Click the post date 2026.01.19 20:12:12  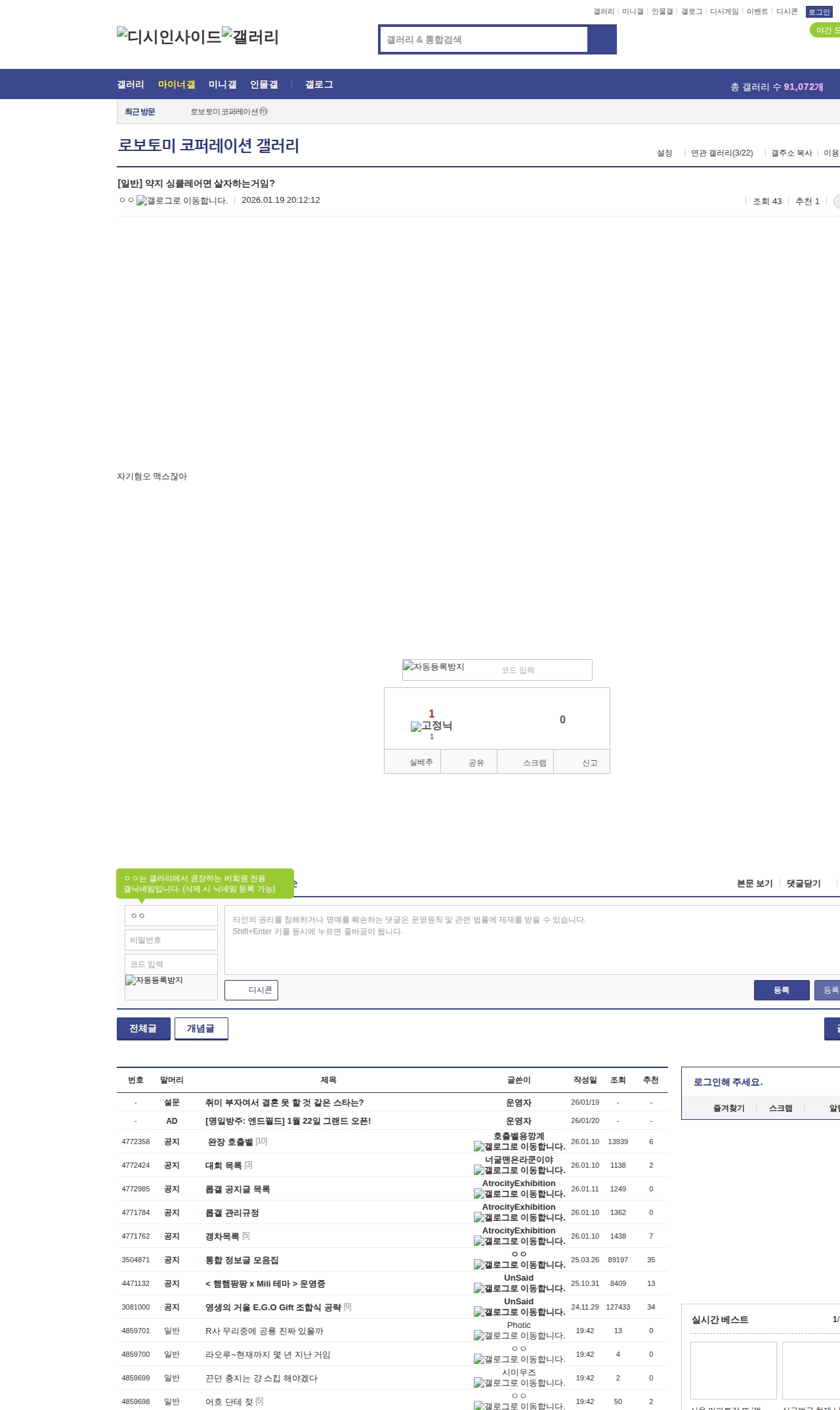[x=281, y=200]
